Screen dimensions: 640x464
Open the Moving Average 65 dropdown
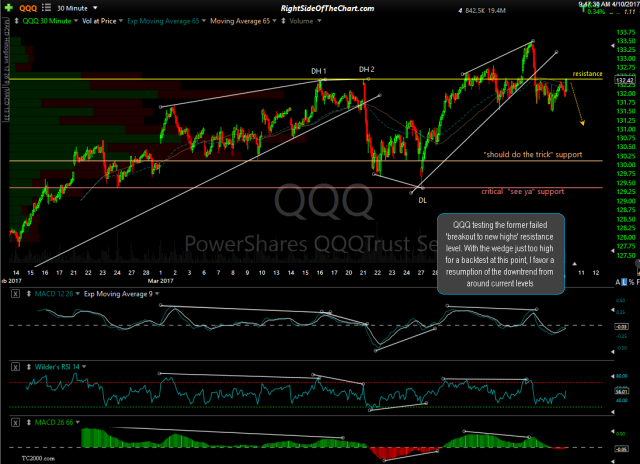click(274, 21)
